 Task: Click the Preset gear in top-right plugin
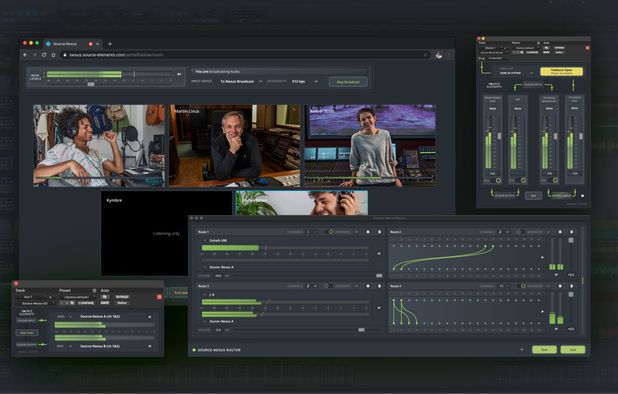coord(538,43)
